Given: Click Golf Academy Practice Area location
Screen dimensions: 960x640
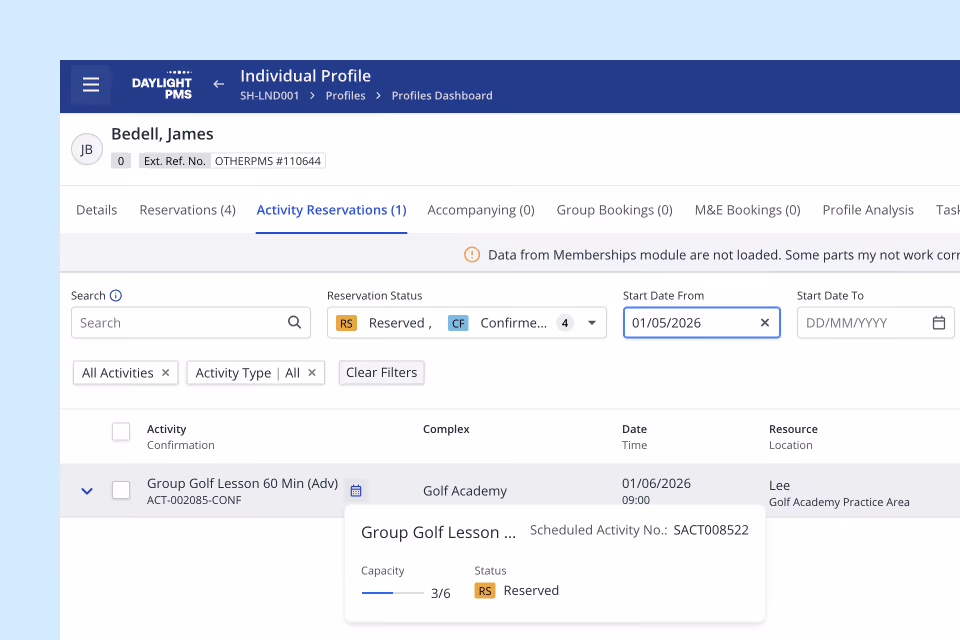Looking at the screenshot, I should (x=839, y=502).
